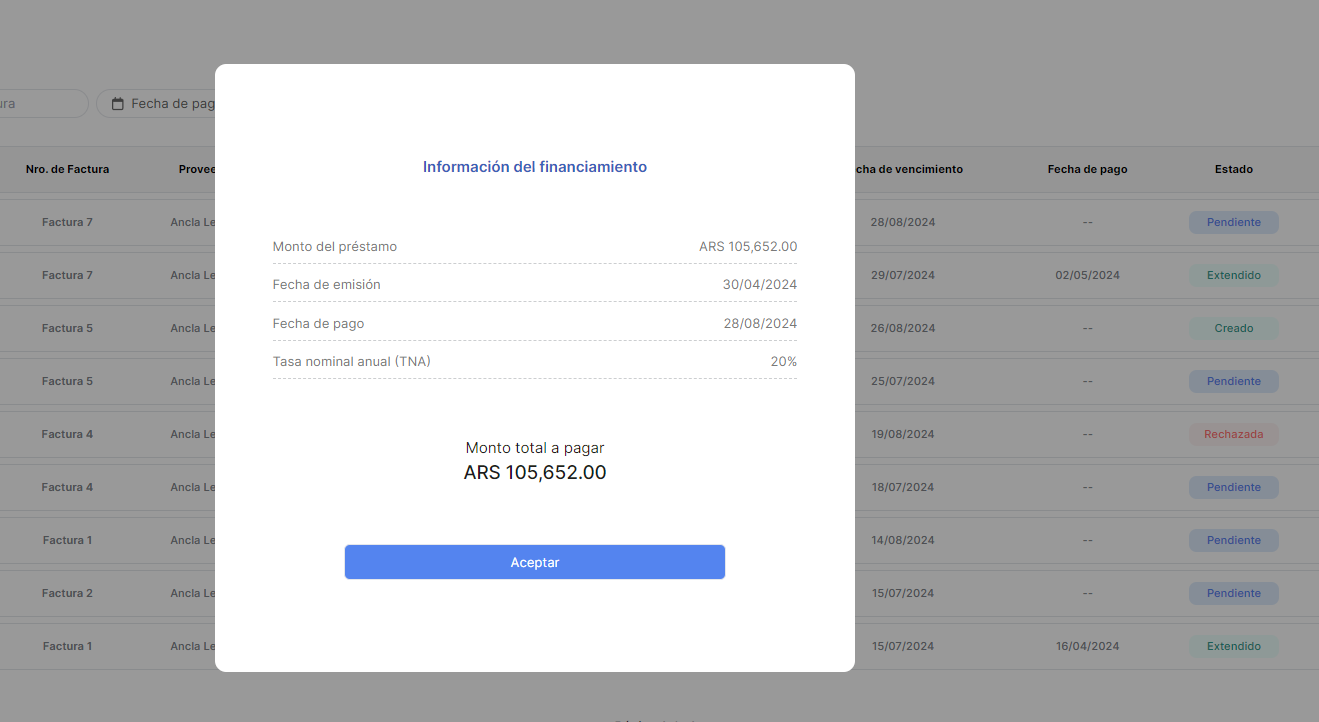Click the Aceptar button
The image size is (1319, 722).
click(x=534, y=562)
